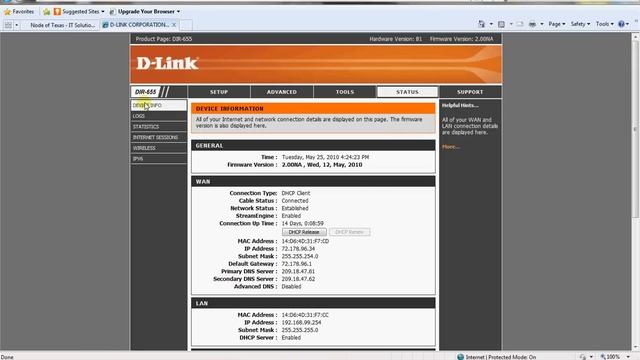Click LAN IP address 192.168.99.254
Screen dimensions: 640x360
(301, 322)
